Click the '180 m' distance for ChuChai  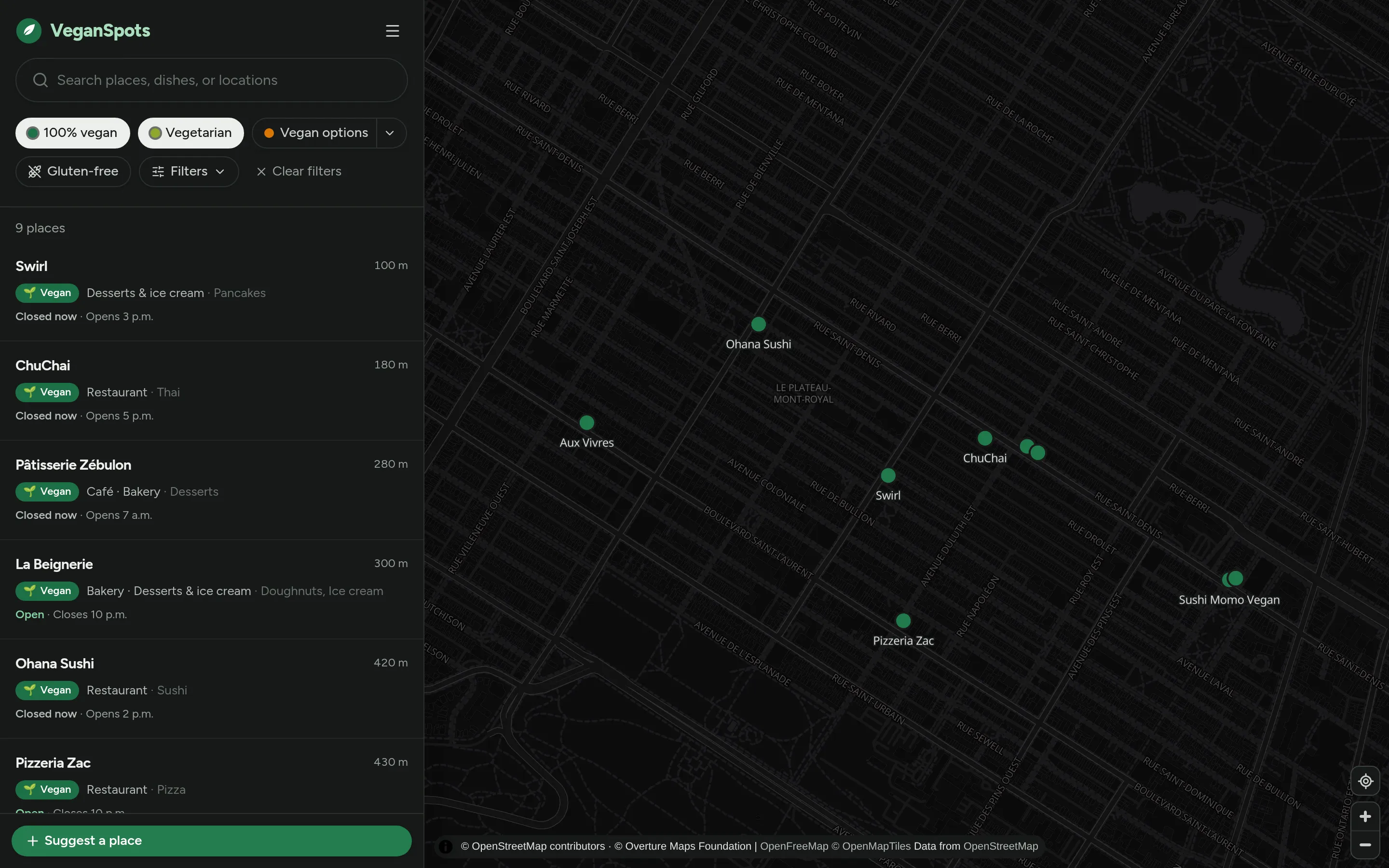tap(391, 365)
